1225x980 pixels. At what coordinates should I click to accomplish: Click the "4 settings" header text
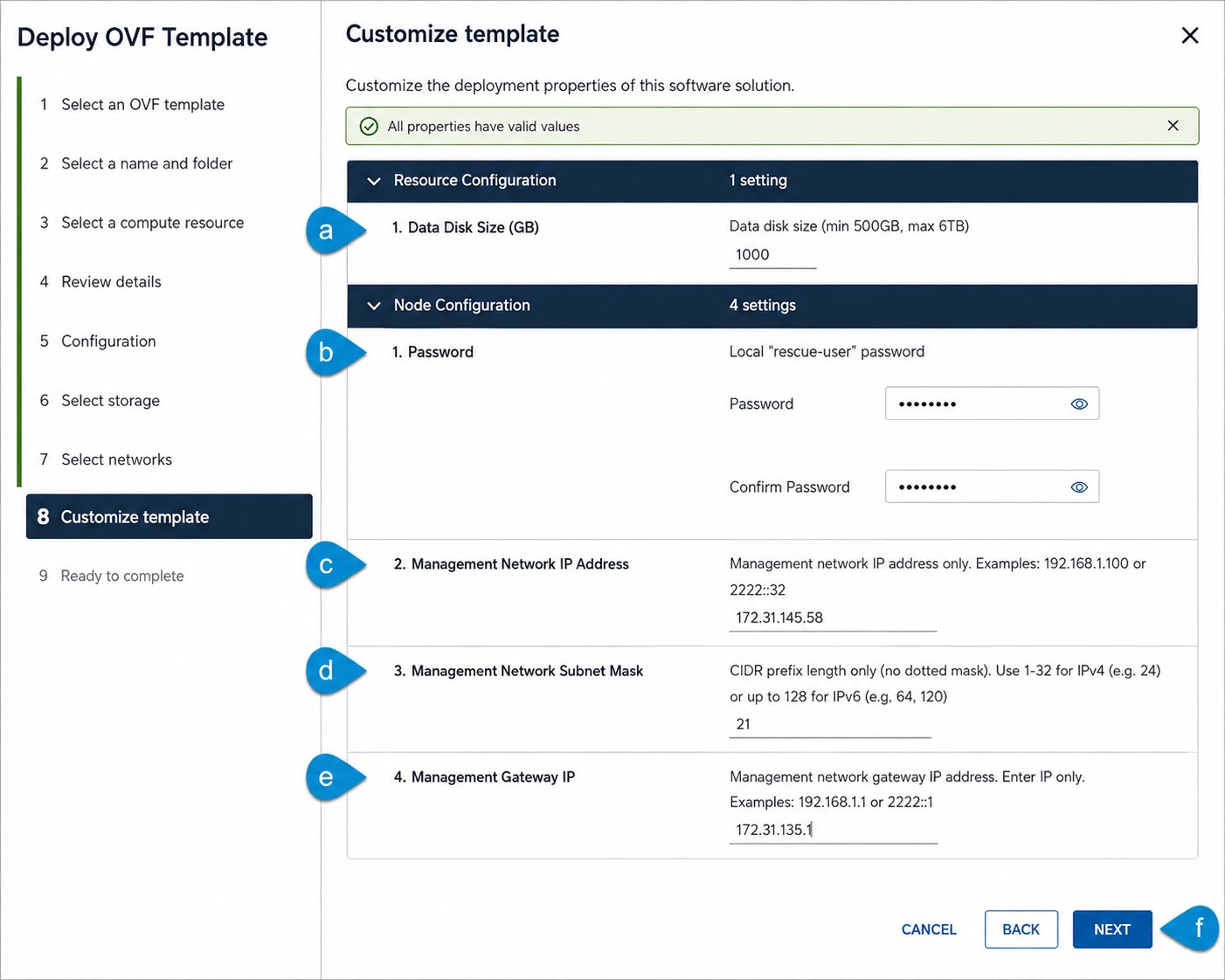763,306
